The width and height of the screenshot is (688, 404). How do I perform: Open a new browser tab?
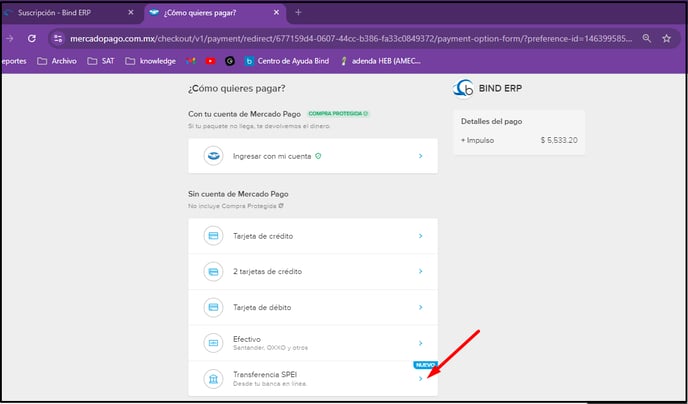point(298,13)
